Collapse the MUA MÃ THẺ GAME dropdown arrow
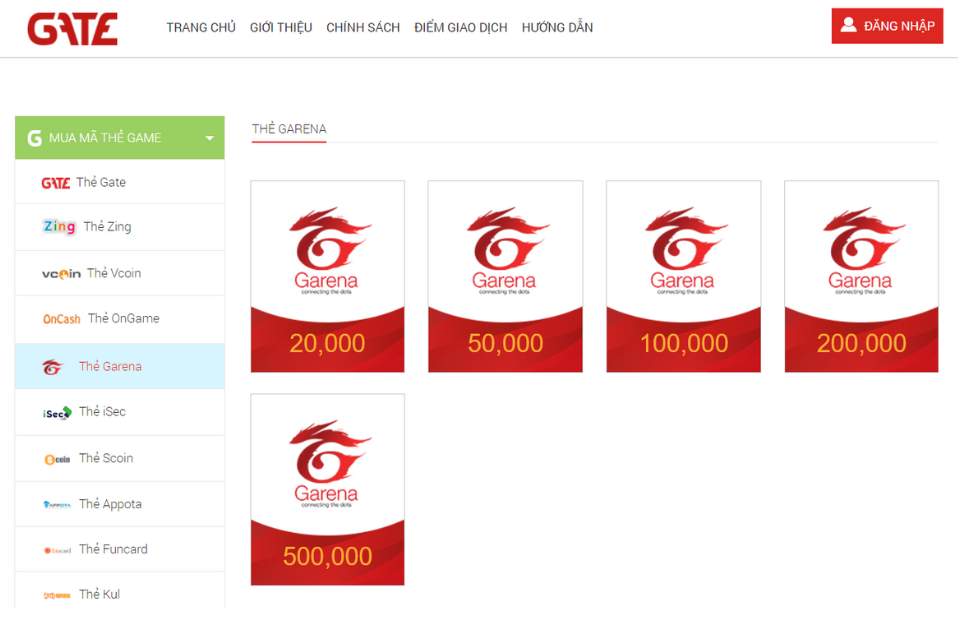The height and width of the screenshot is (640, 960). (209, 138)
